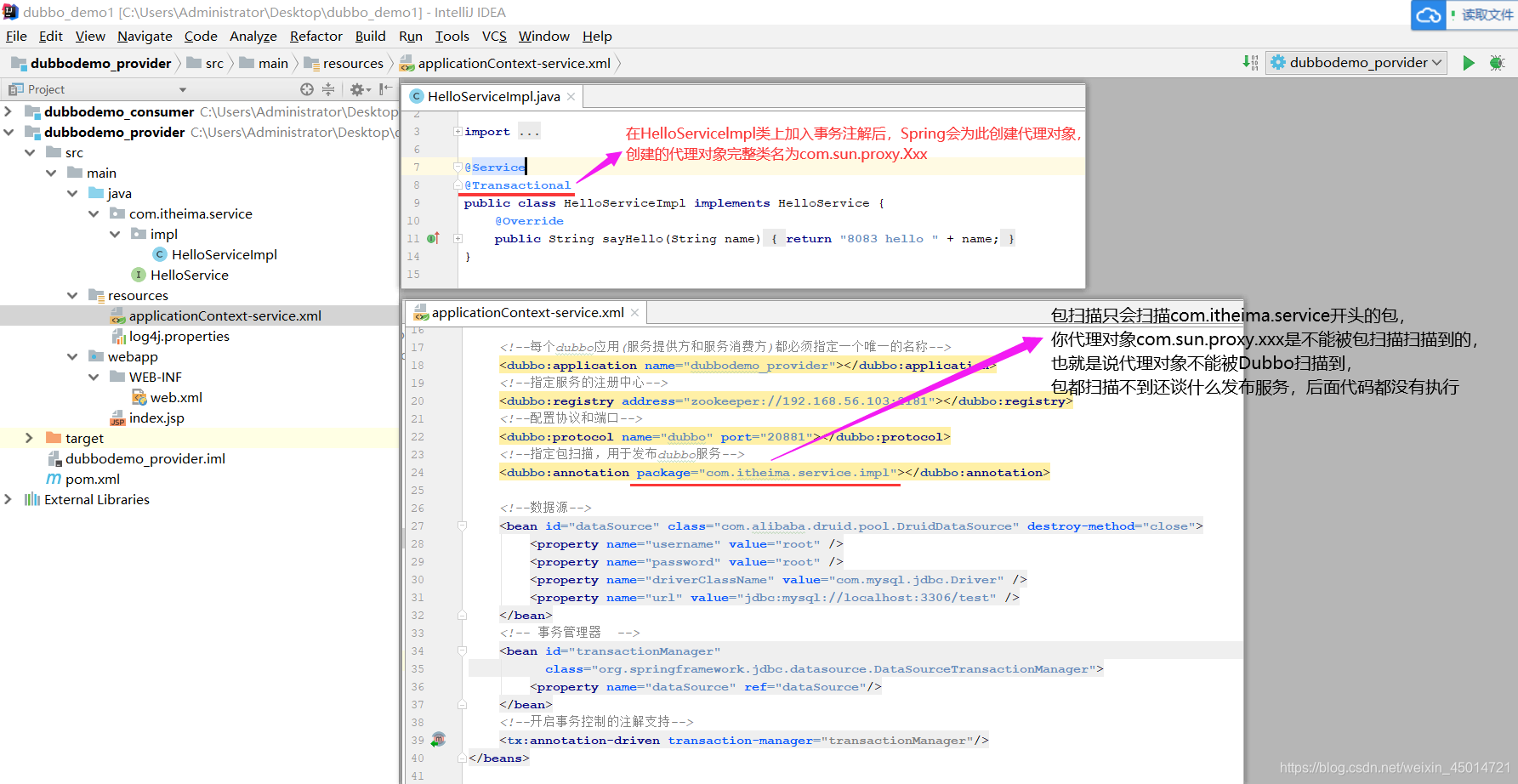Image resolution: width=1518 pixels, height=784 pixels.
Task: Expand the folded import block
Action: (x=458, y=132)
